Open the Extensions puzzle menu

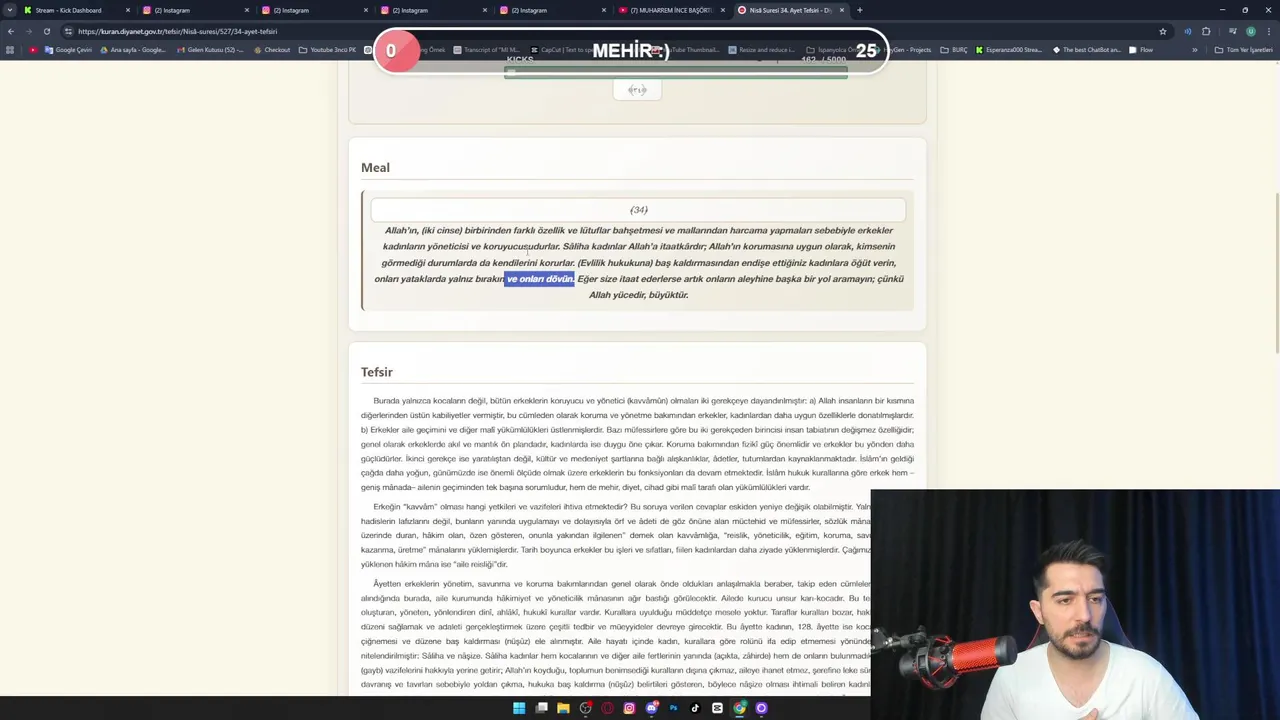(1206, 31)
